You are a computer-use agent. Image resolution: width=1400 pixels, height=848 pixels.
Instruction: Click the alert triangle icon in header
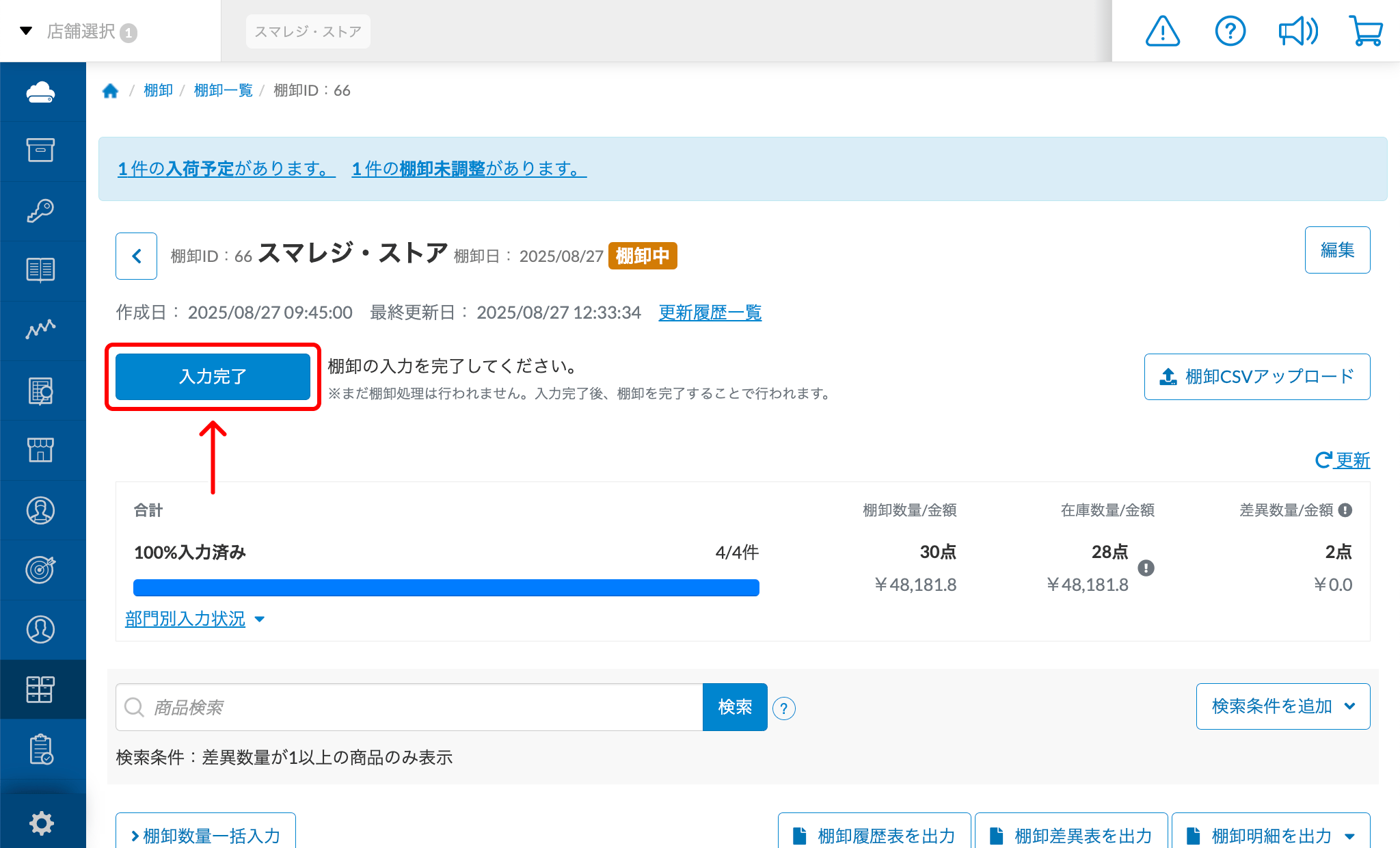coord(1162,31)
